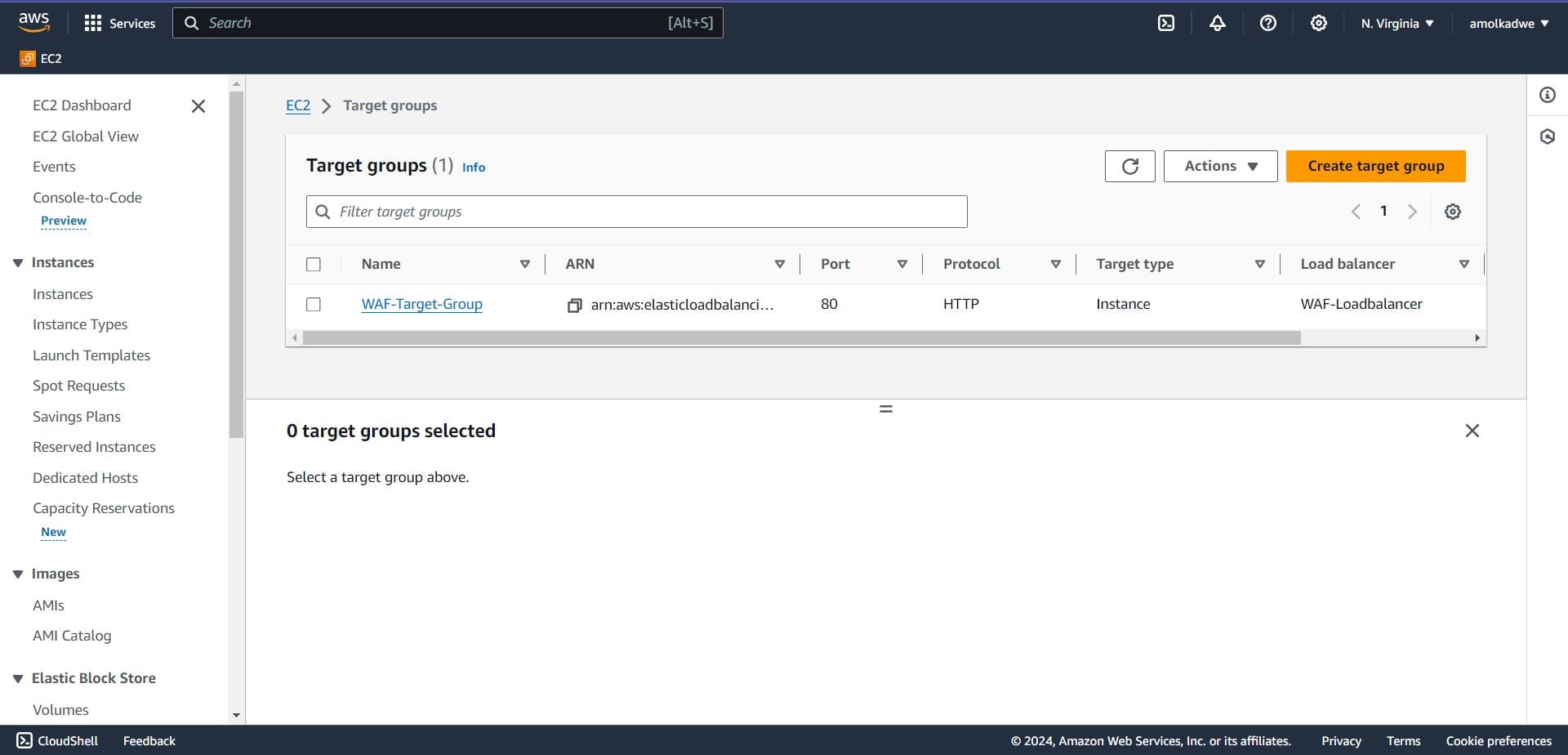Select the WAF-Target-Group row checkbox
1568x755 pixels.
point(313,304)
